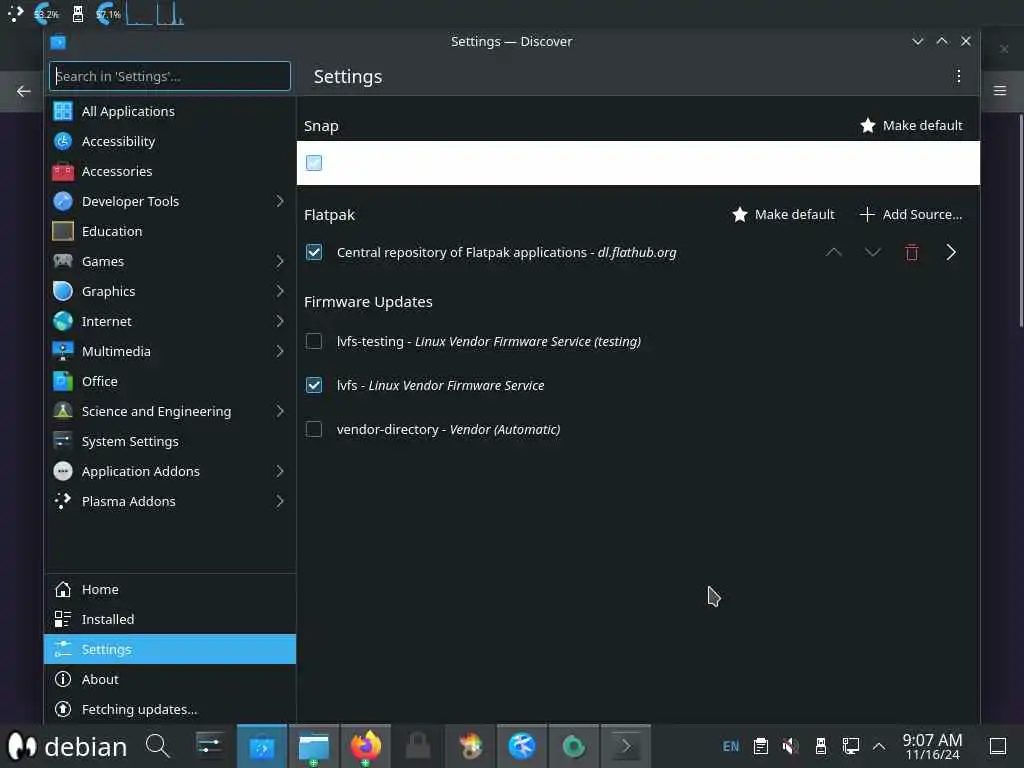Make Snap the default source
The image size is (1024, 768).
tap(911, 125)
